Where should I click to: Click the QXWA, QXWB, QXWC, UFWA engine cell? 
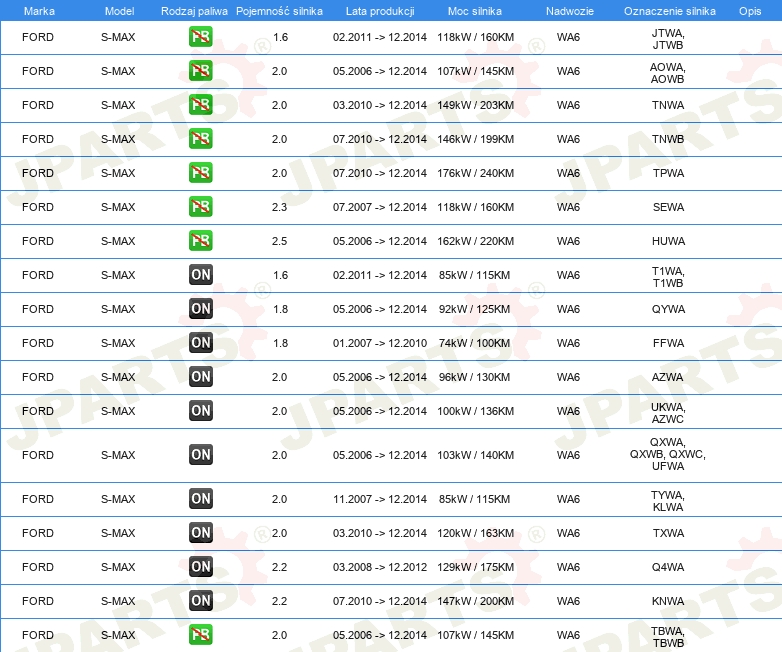coord(668,454)
